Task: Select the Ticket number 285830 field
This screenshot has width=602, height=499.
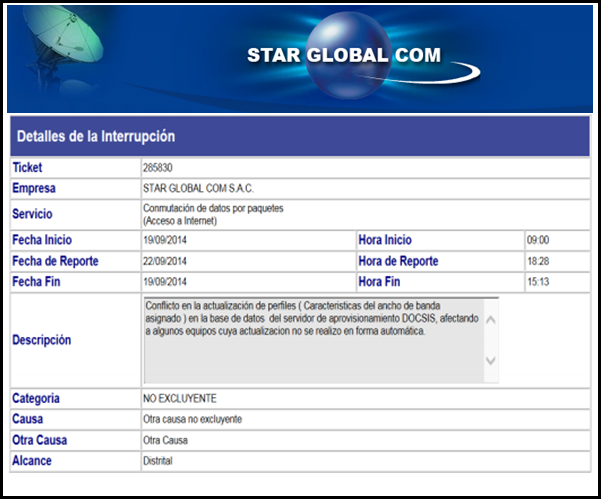Action: 160,167
